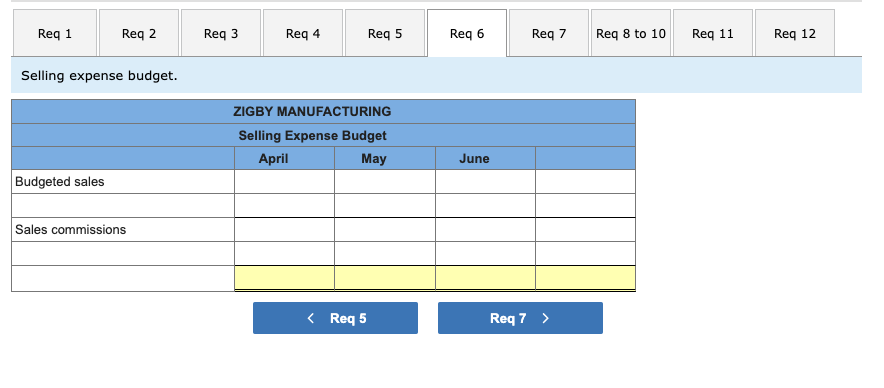Screen dimensions: 884x388
Task: Click the ZIGBY MANUFACTURING title
Action: pos(312,112)
